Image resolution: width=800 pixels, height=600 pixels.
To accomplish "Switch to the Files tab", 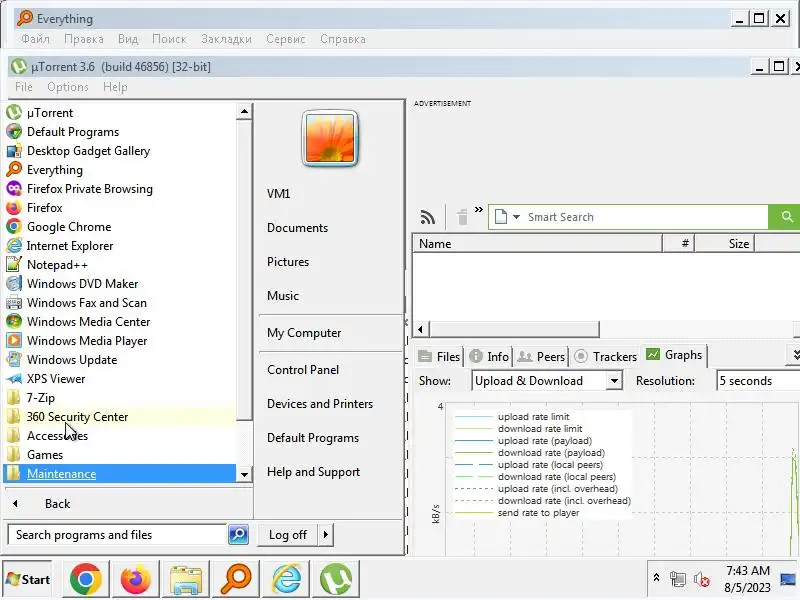I will (440, 356).
